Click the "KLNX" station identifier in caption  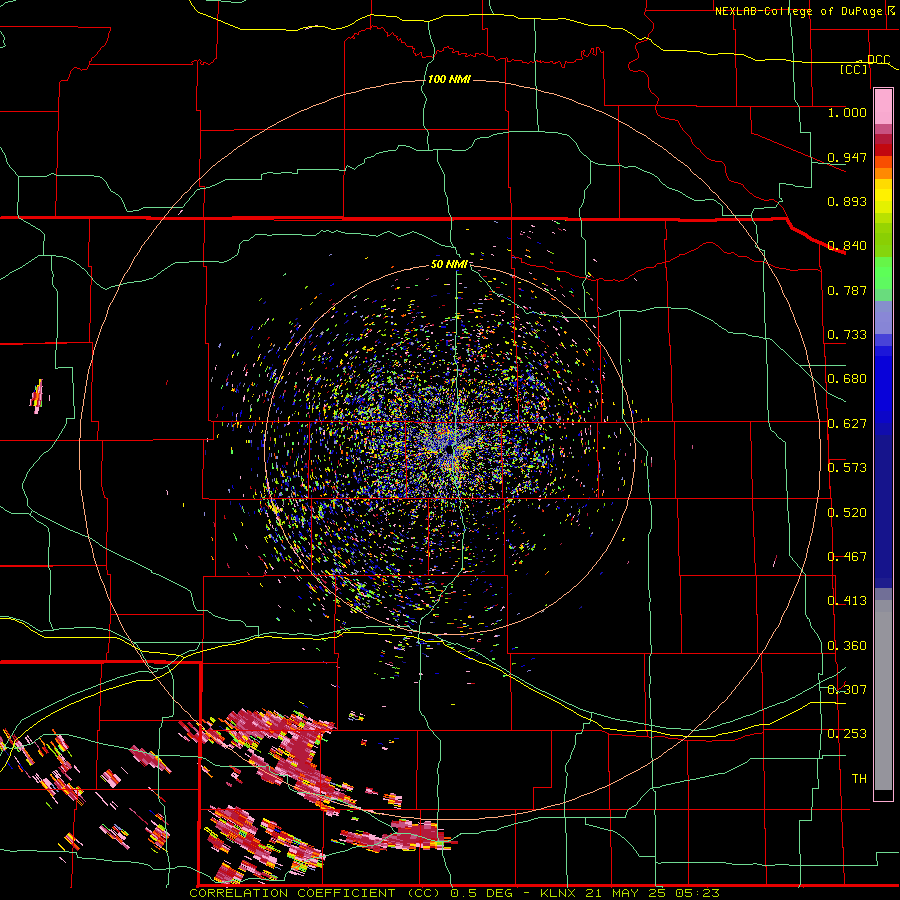click(558, 893)
